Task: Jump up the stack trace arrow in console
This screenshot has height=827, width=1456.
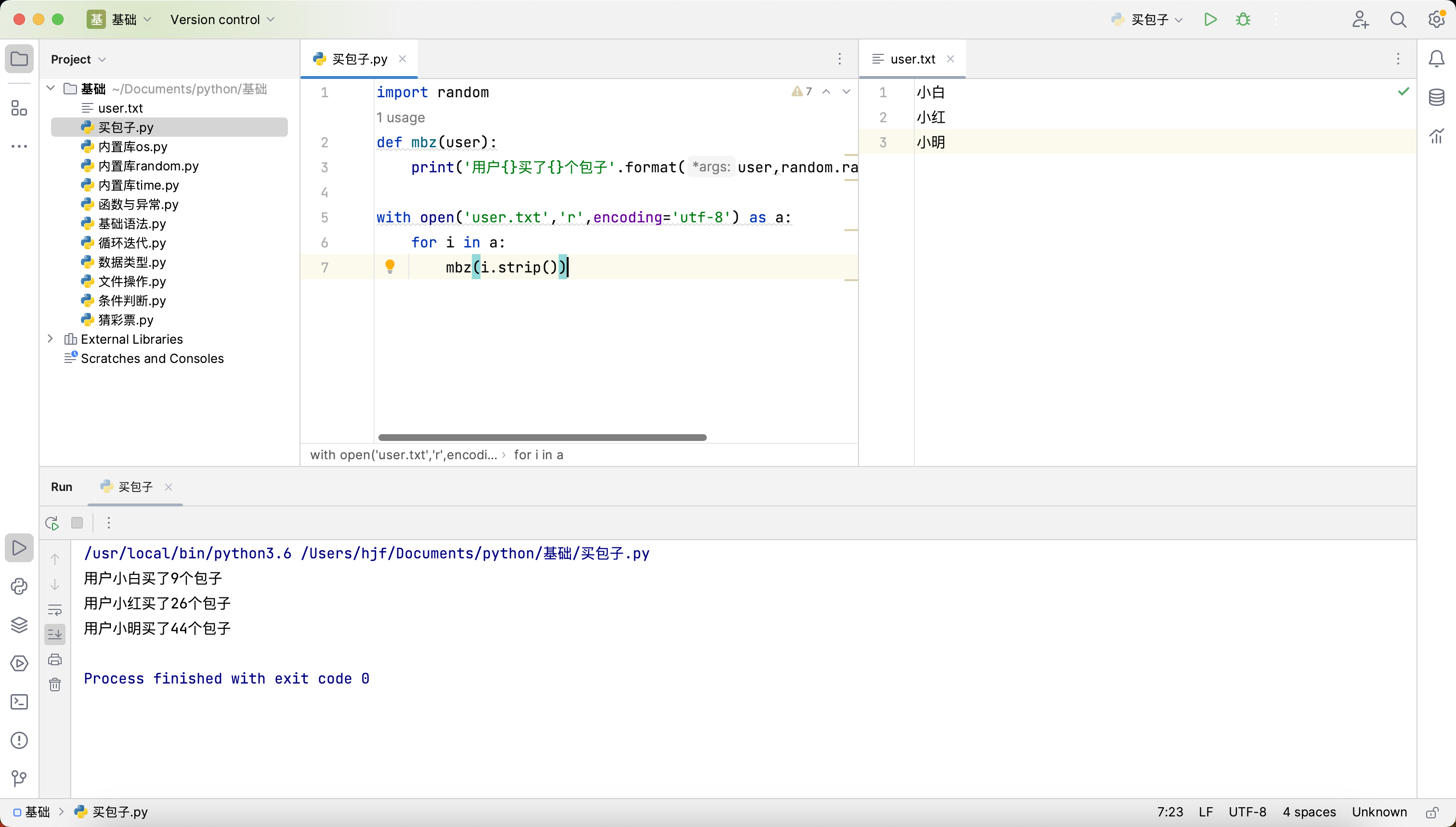Action: (55, 559)
